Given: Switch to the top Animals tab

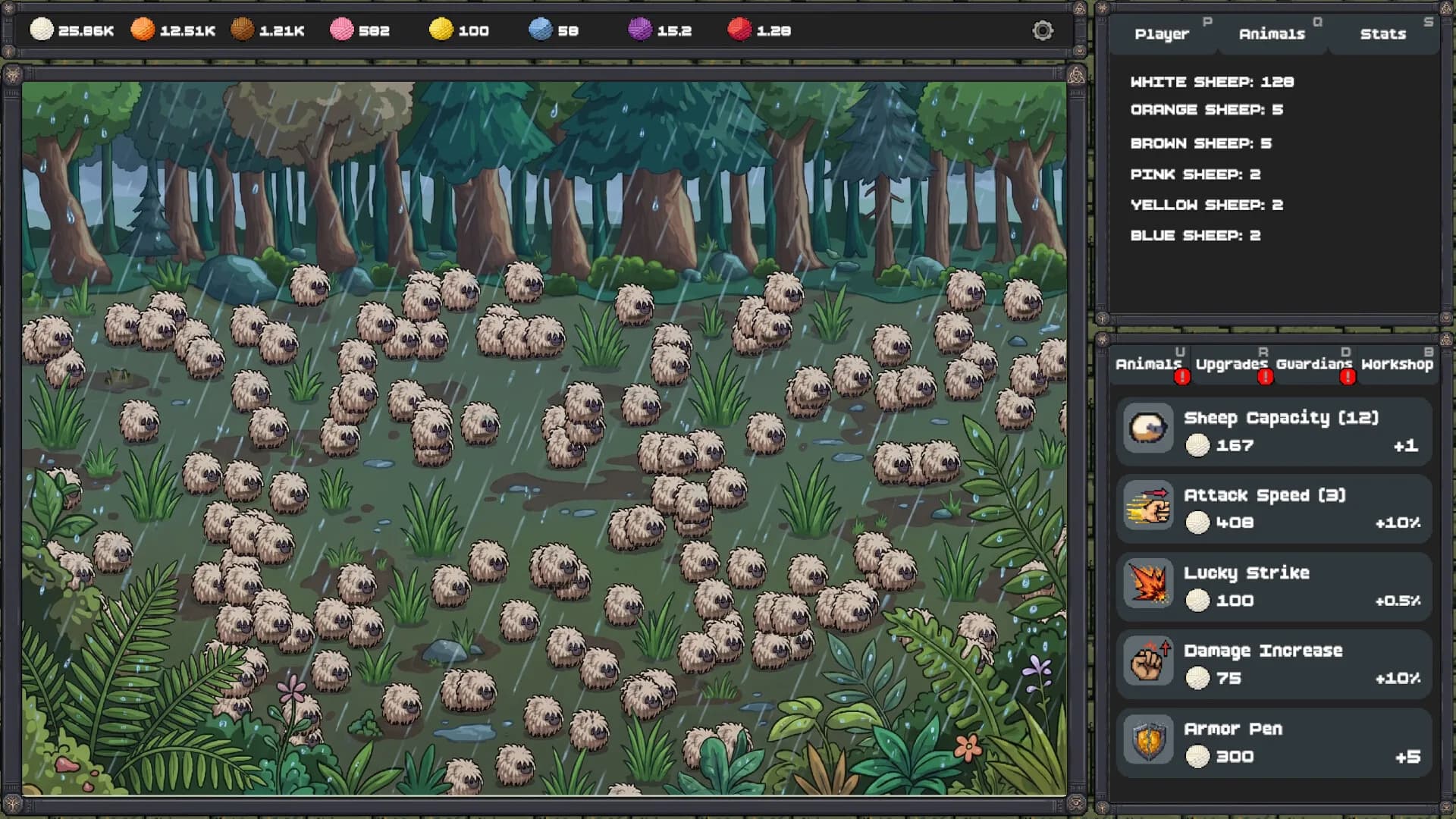Looking at the screenshot, I should click(1272, 34).
